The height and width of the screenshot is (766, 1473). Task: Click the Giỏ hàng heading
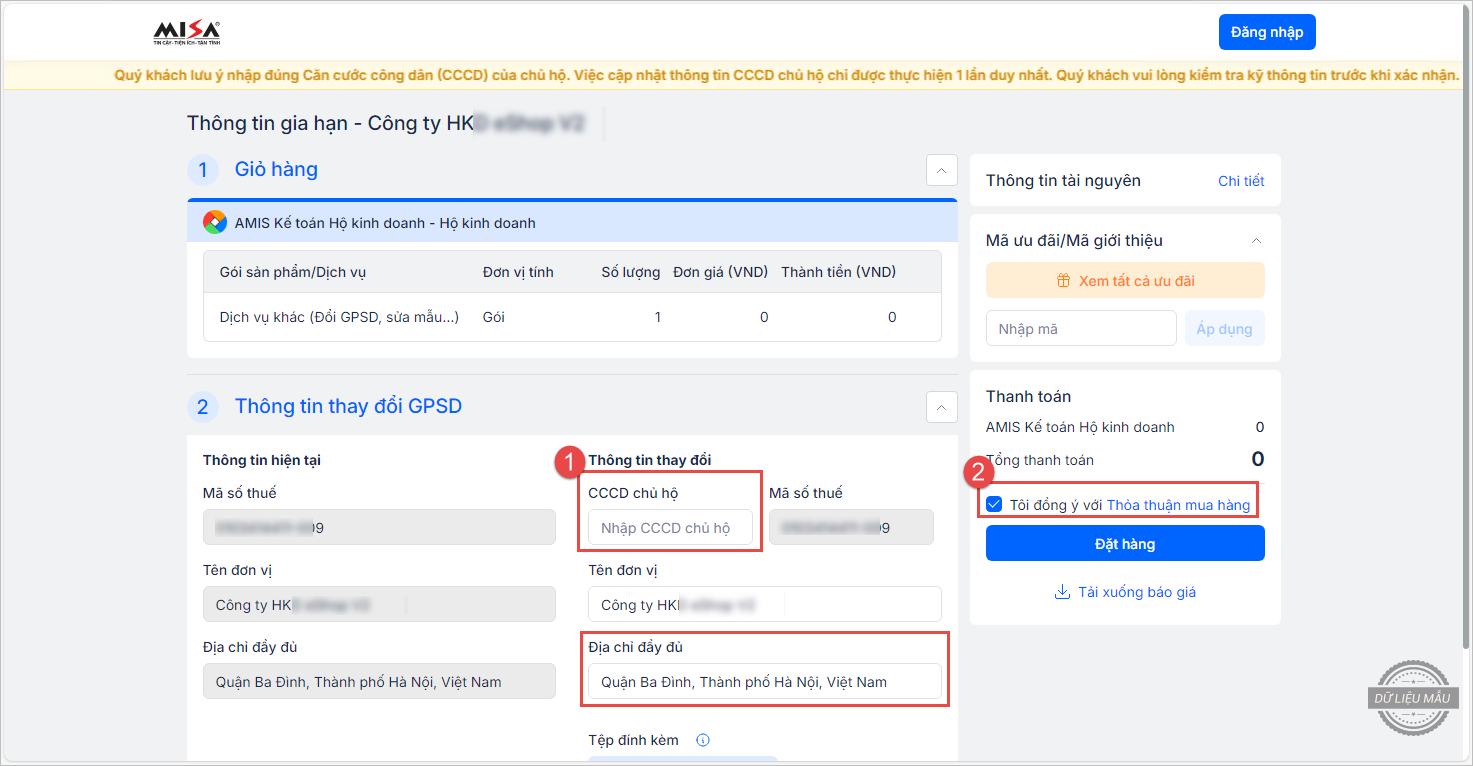[x=276, y=170]
